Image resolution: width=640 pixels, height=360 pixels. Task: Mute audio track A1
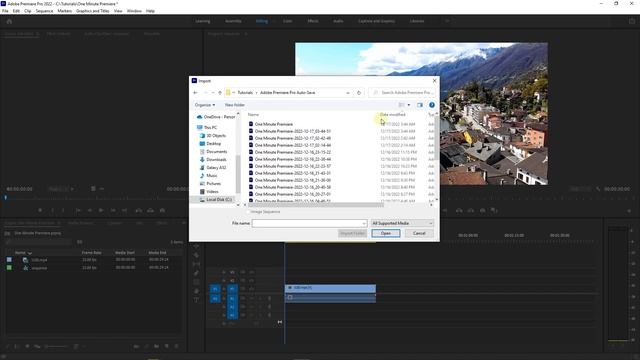(252, 298)
